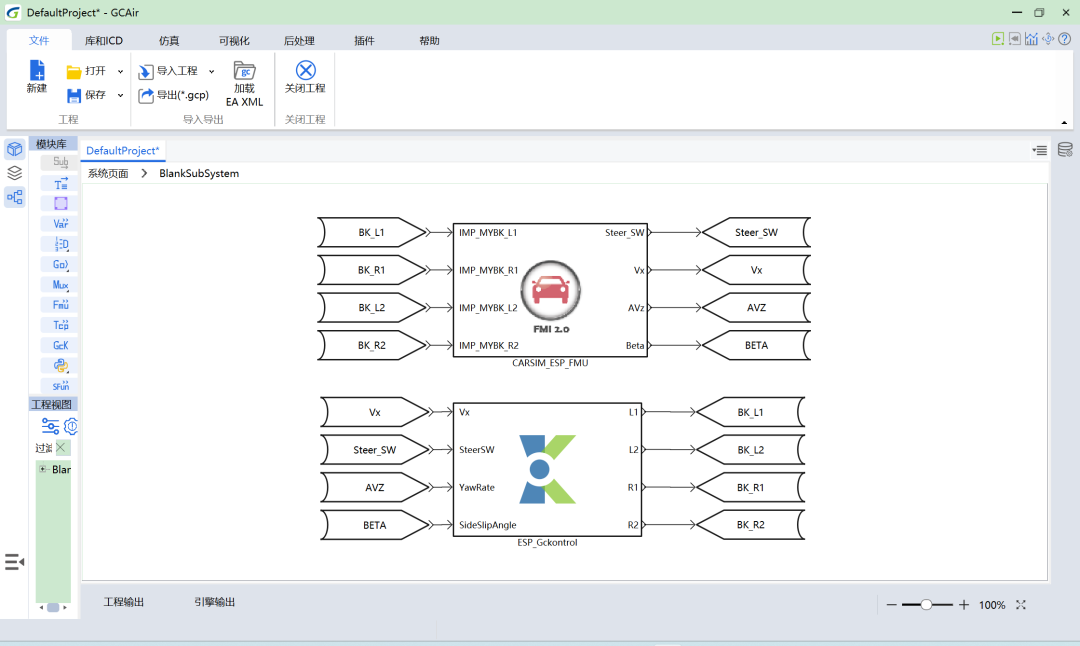The height and width of the screenshot is (646, 1080).
Task: Select the text block icon in module library
Action: (x=61, y=183)
